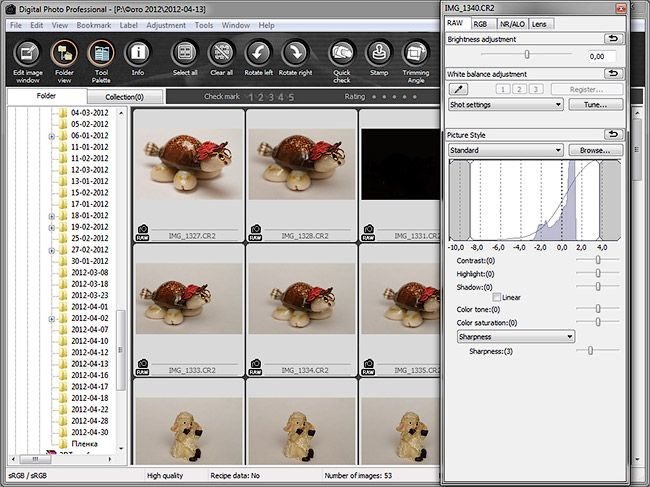
Task: Switch to the NR/ALO tab
Action: pos(512,24)
